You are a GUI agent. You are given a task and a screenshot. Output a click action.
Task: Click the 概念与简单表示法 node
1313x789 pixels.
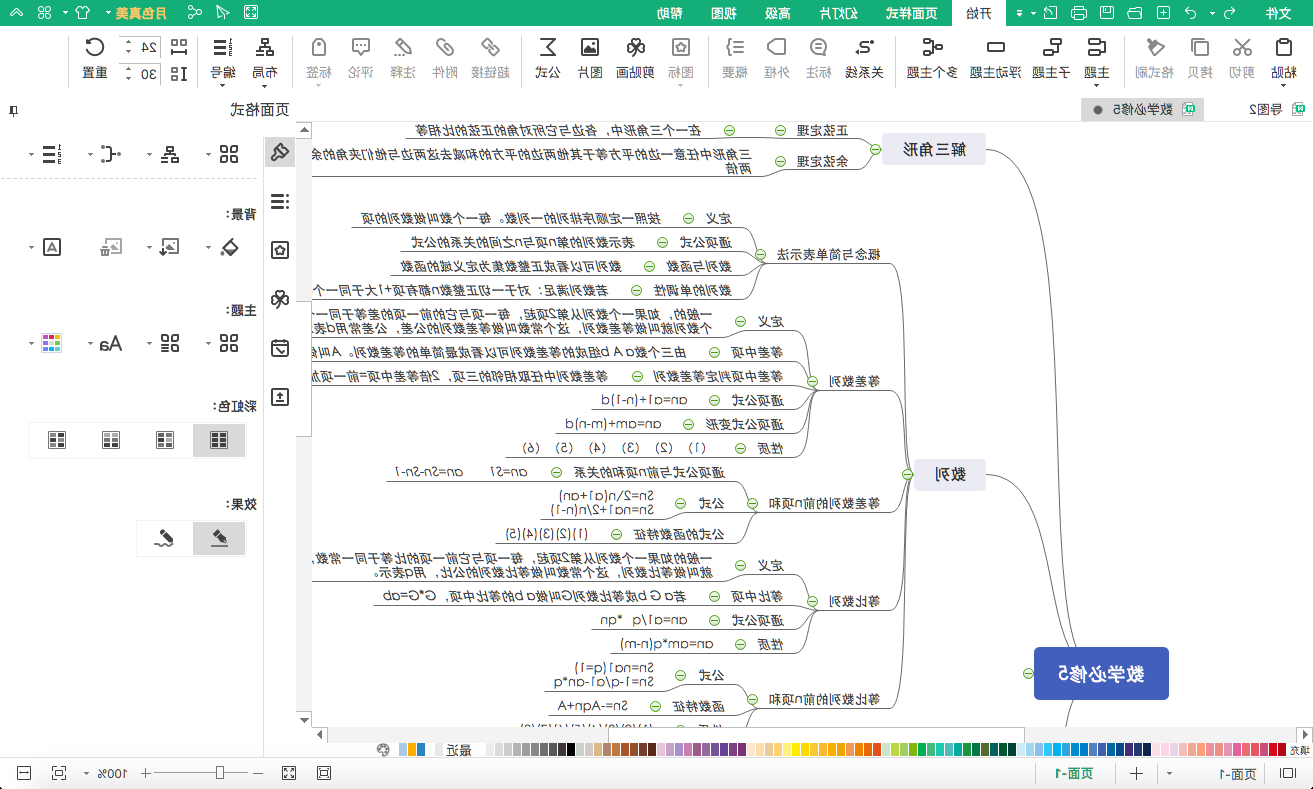click(829, 255)
